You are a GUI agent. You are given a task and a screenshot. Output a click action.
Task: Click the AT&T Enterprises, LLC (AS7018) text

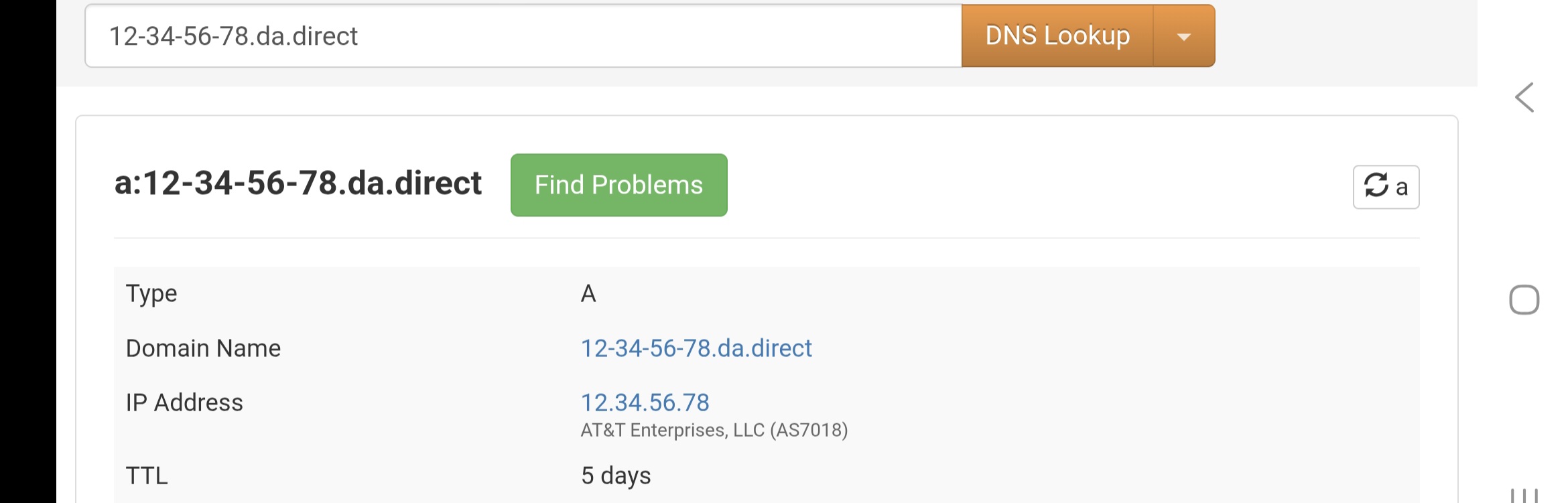pos(714,430)
